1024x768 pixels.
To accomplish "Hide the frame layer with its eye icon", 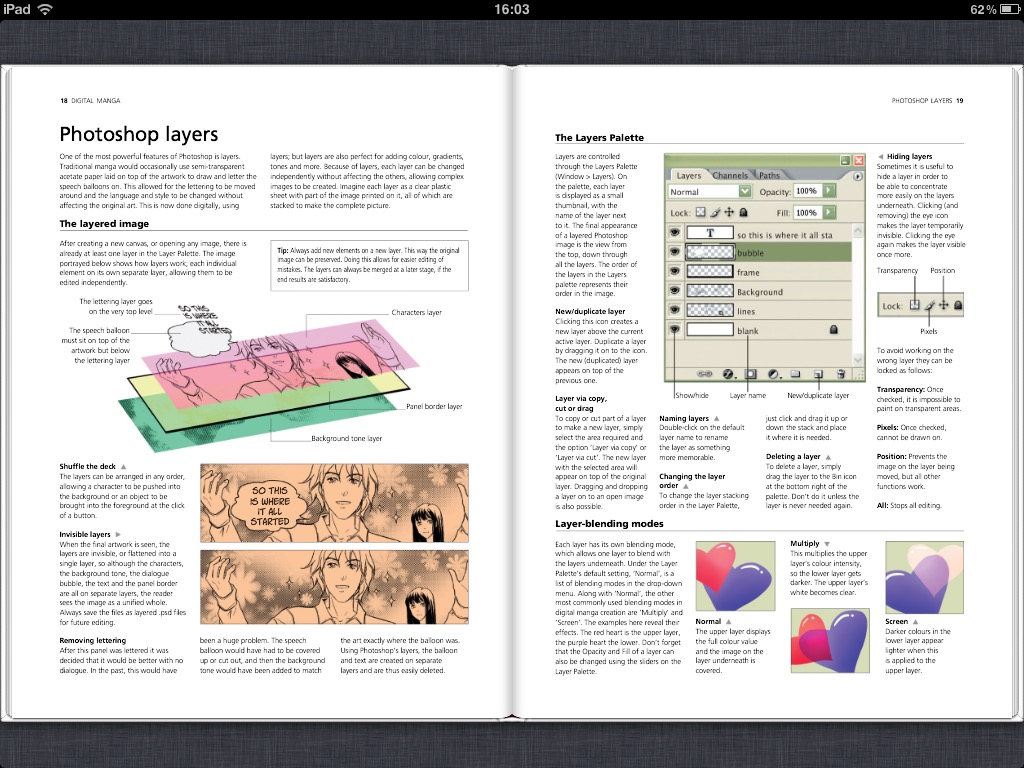I will (675, 272).
